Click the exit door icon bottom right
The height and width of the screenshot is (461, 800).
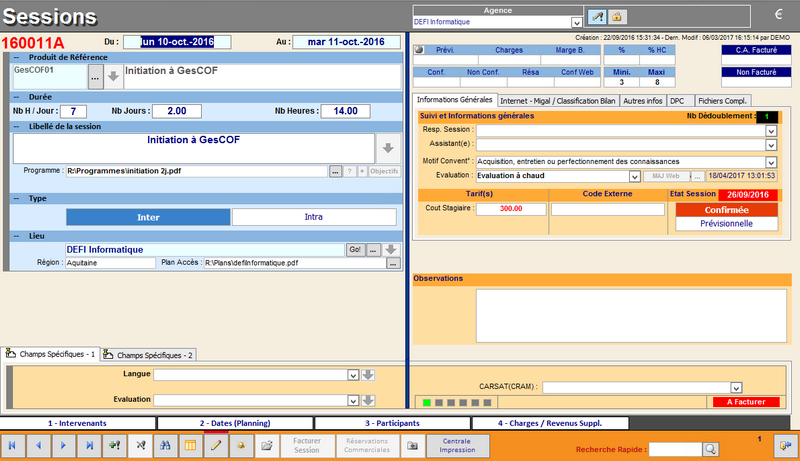point(783,446)
